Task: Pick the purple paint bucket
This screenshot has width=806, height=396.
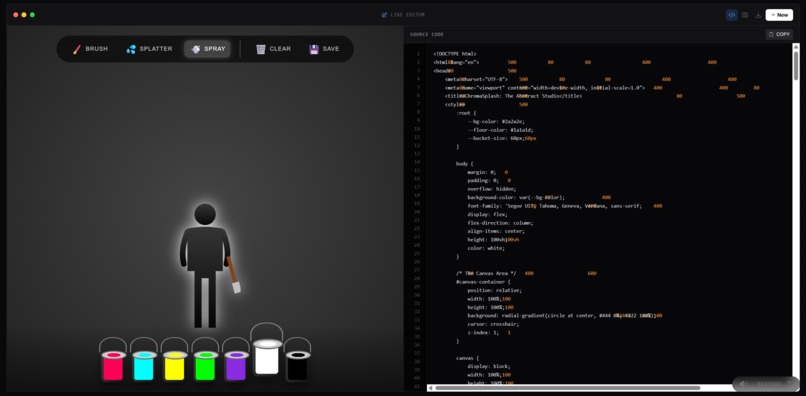Action: coord(235,359)
